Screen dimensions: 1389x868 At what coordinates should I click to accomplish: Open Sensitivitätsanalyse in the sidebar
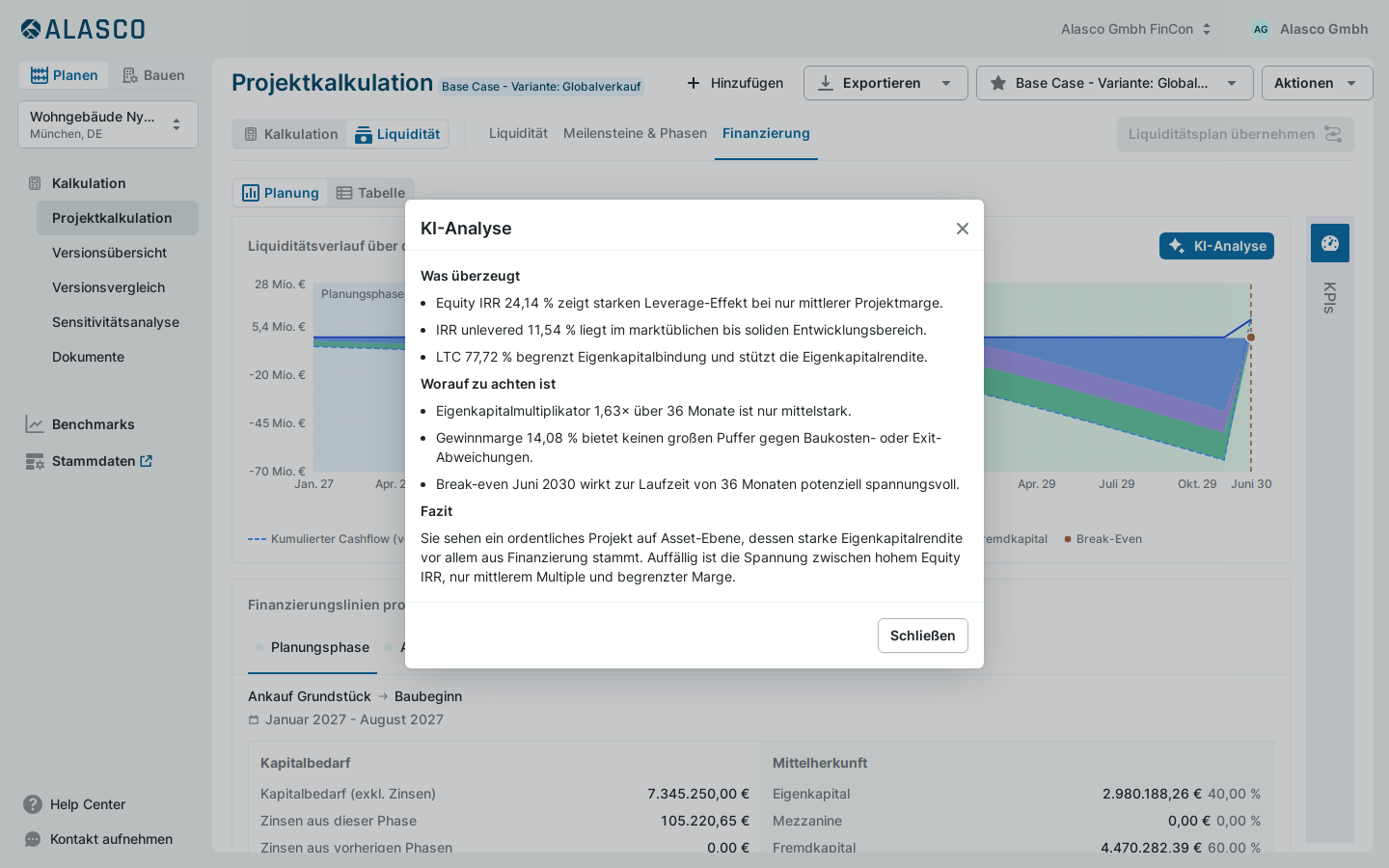pos(118,322)
